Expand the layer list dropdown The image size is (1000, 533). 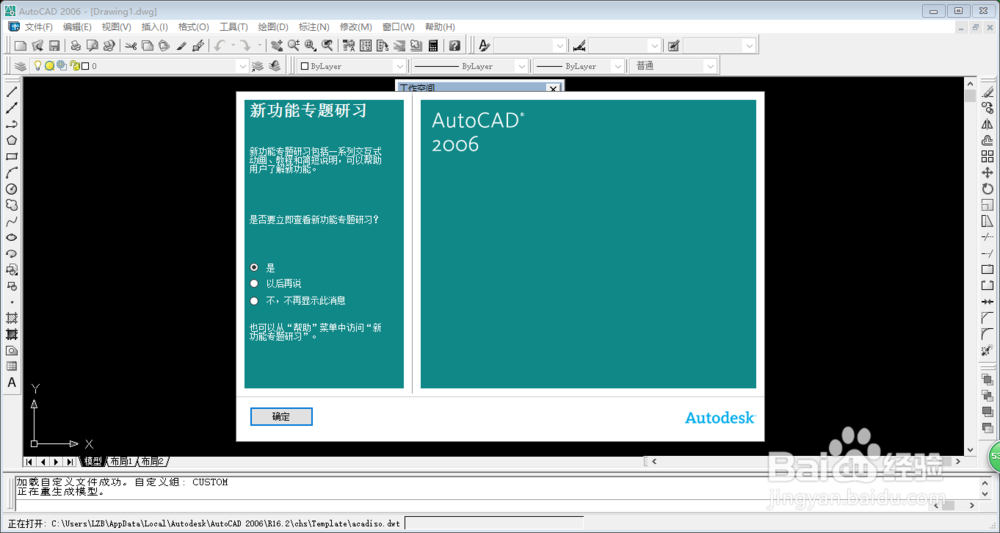tap(242, 66)
